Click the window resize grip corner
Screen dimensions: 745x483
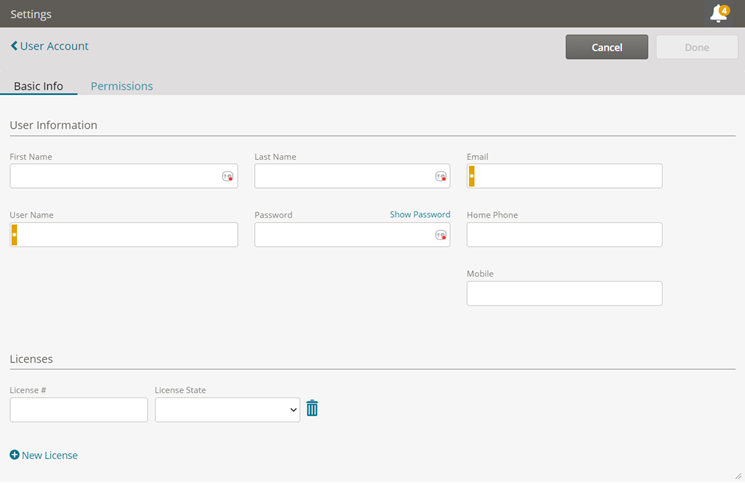[738, 476]
